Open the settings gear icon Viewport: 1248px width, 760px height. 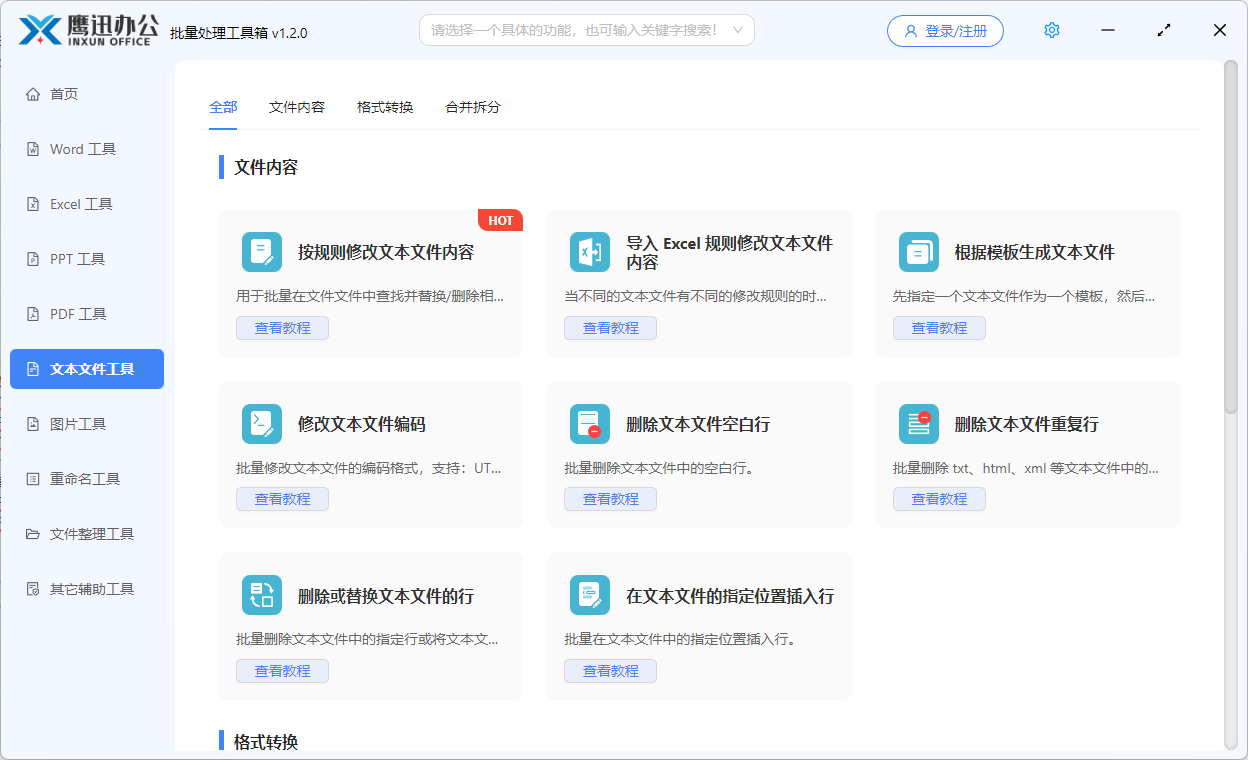point(1051,30)
